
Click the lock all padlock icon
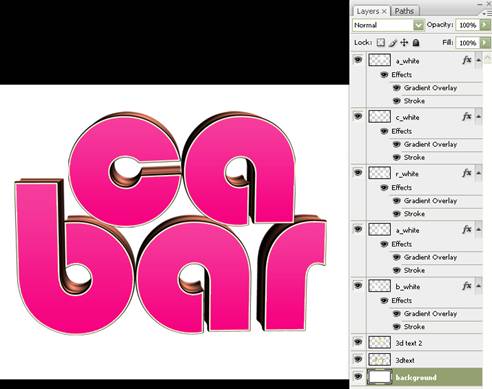click(416, 42)
